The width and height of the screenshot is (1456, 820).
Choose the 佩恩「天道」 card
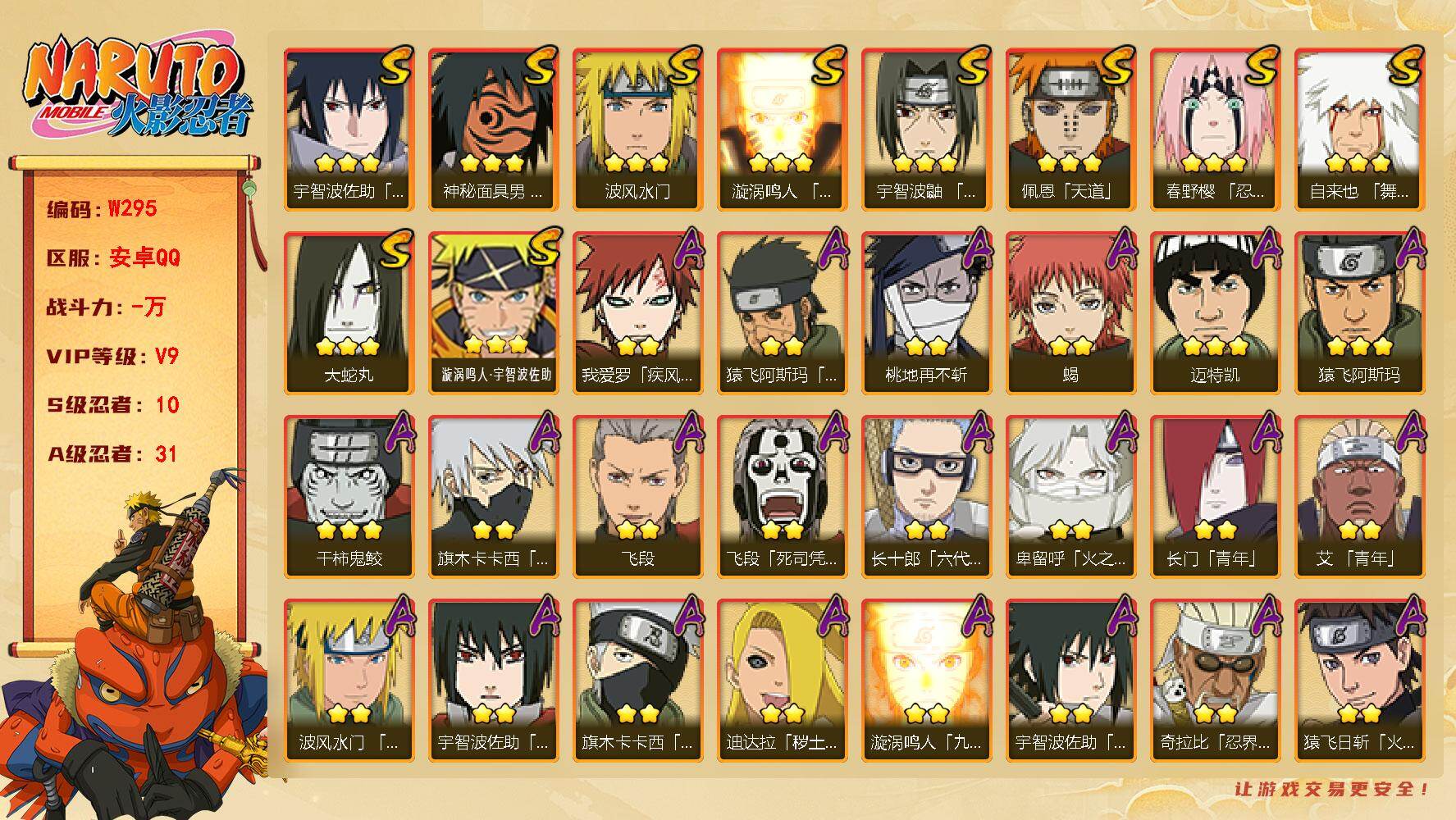pos(1070,129)
